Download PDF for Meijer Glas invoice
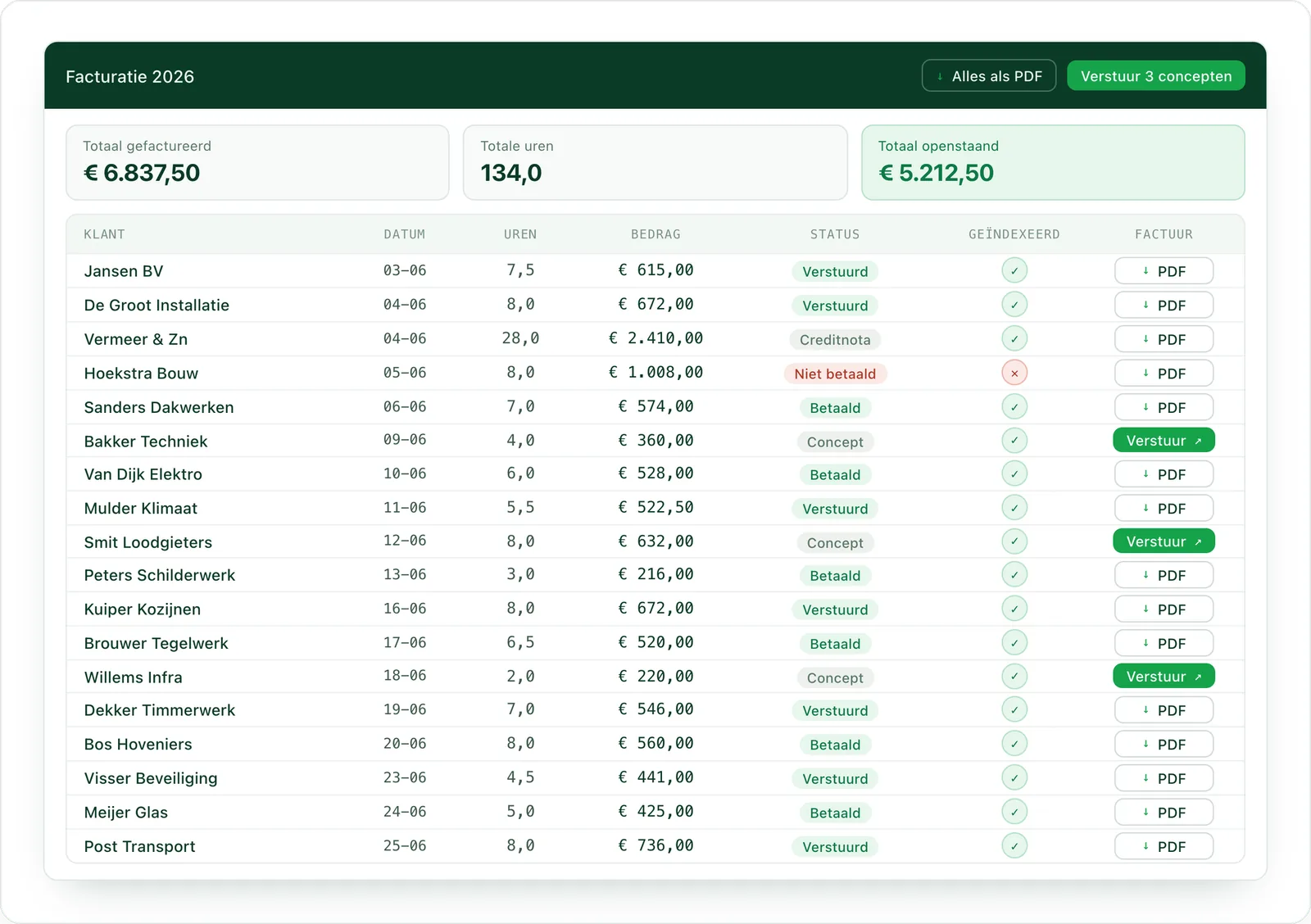 1164,813
